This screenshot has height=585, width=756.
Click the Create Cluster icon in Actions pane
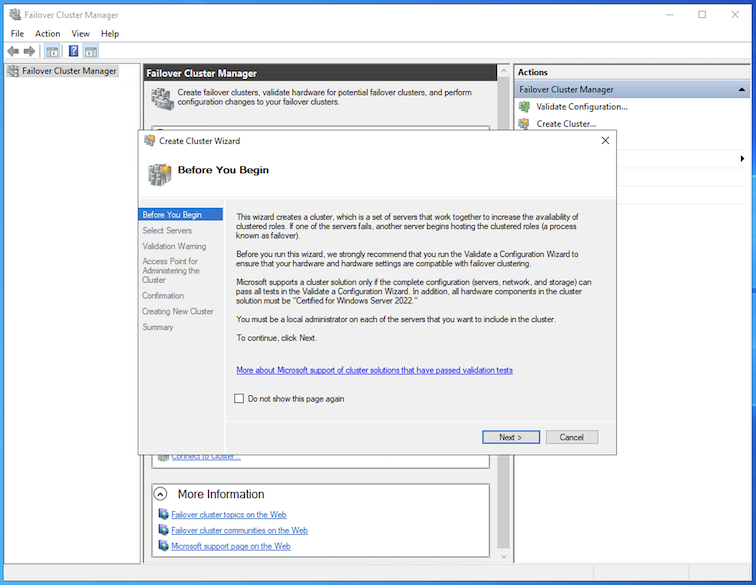pos(524,124)
